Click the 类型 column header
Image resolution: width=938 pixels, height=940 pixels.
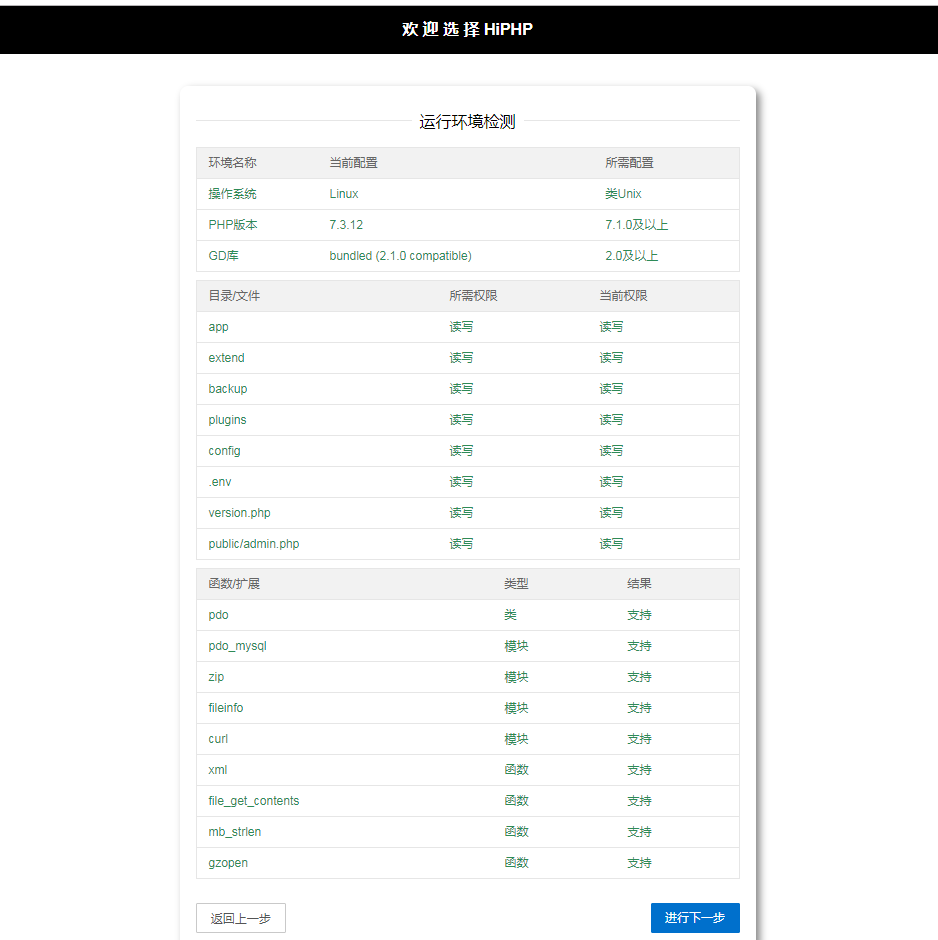click(x=516, y=584)
